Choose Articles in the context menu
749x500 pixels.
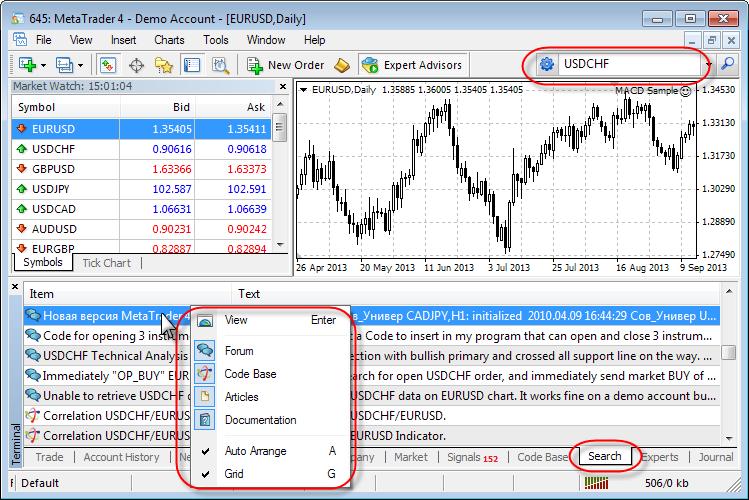click(270, 397)
